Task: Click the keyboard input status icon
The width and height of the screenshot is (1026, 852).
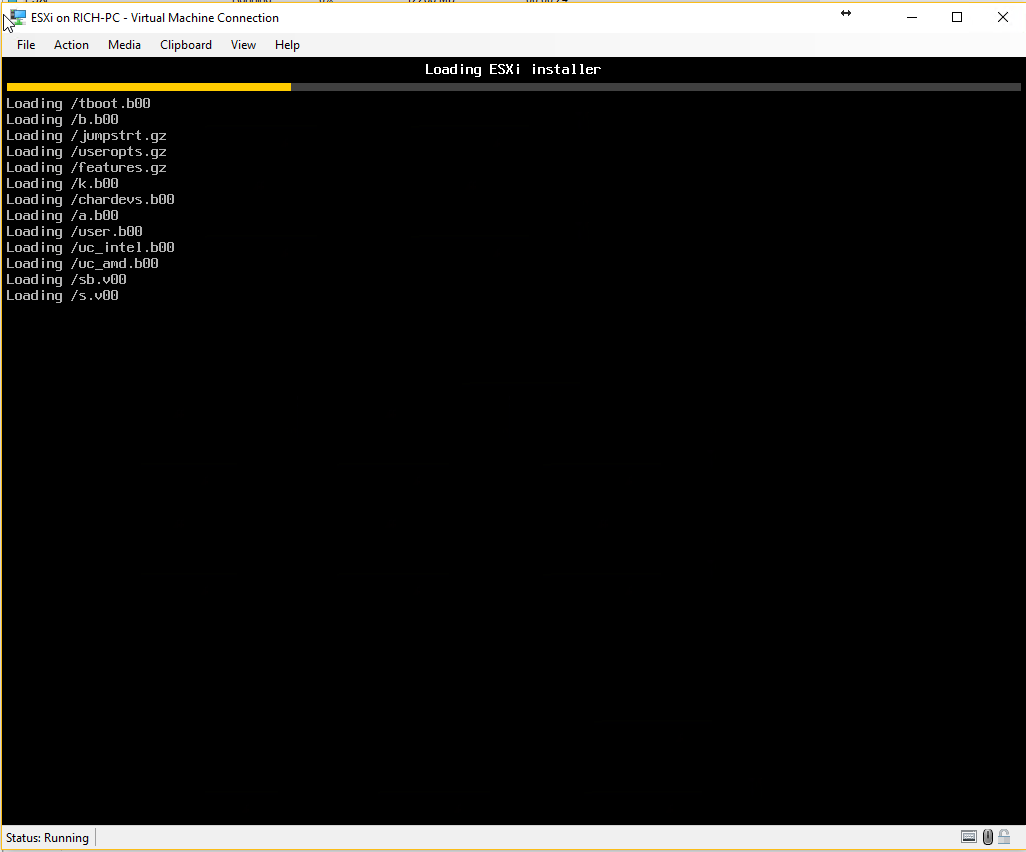Action: click(x=968, y=837)
